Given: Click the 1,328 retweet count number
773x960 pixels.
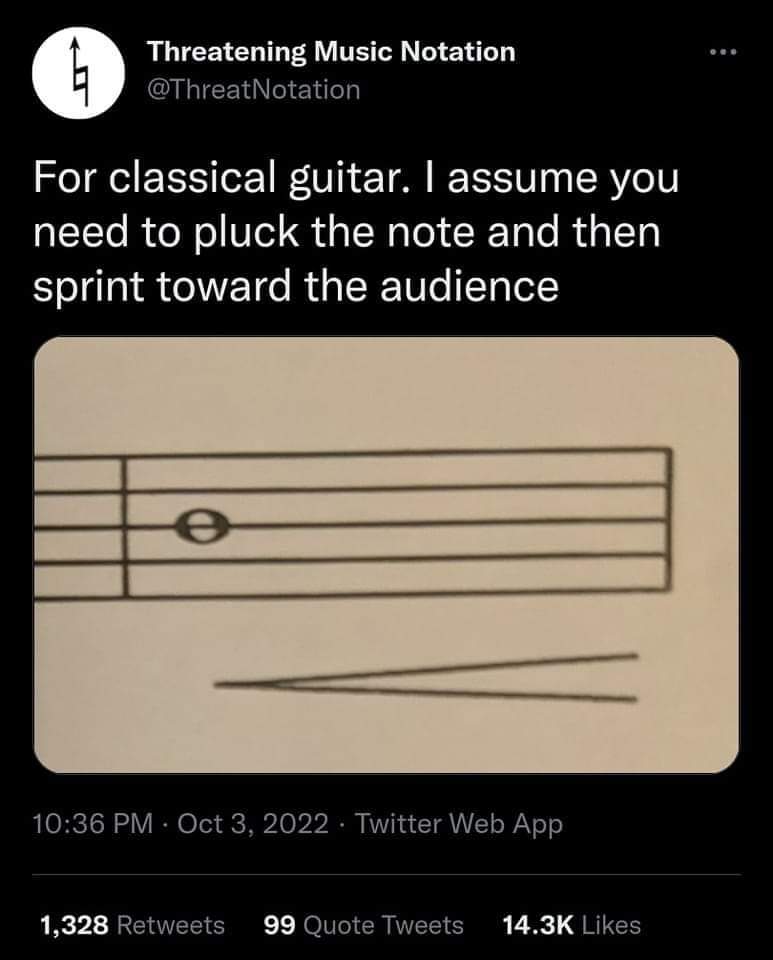Looking at the screenshot, I should coord(75,925).
